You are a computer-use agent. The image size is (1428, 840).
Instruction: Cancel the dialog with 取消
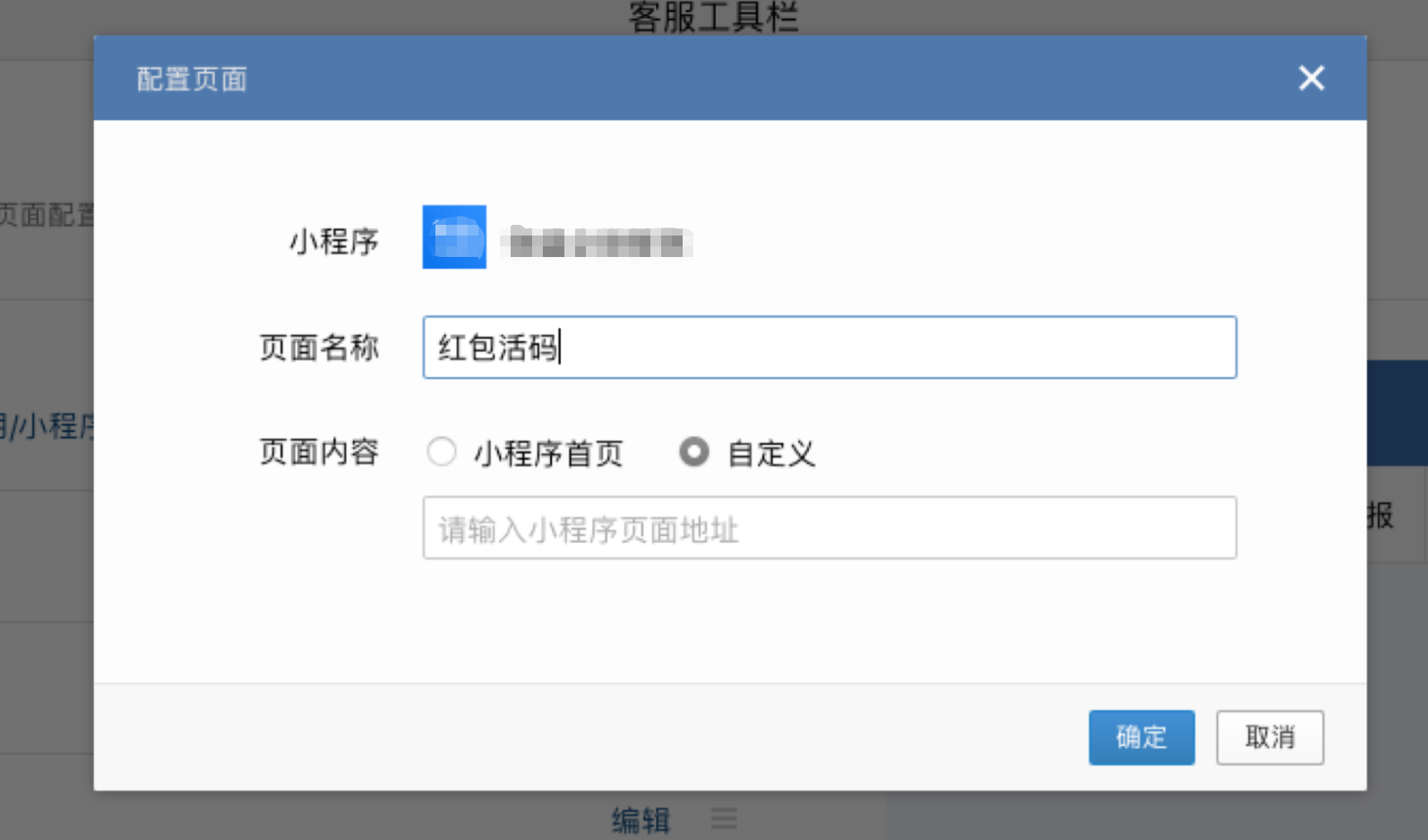(1269, 737)
